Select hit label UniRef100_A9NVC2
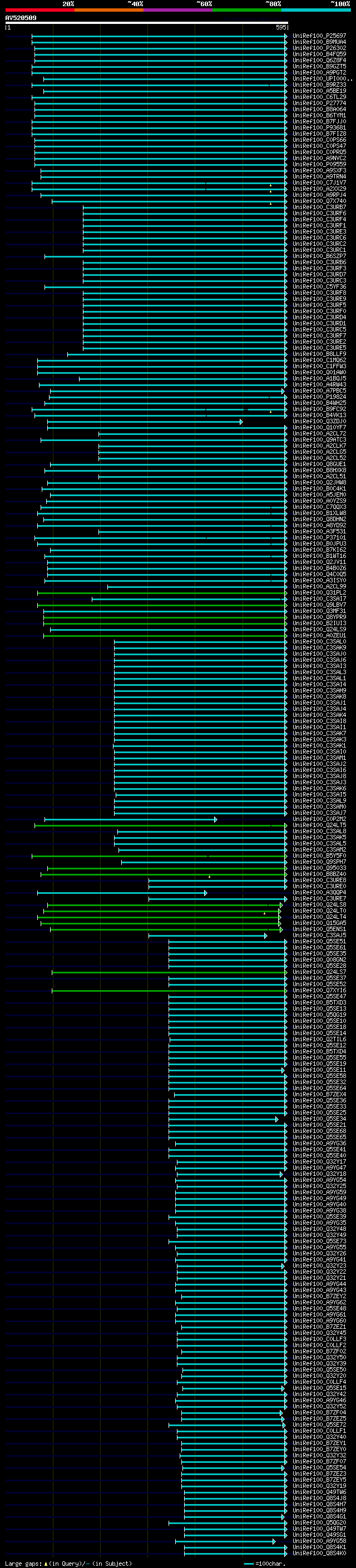The width and height of the screenshot is (356, 1568). click(319, 159)
